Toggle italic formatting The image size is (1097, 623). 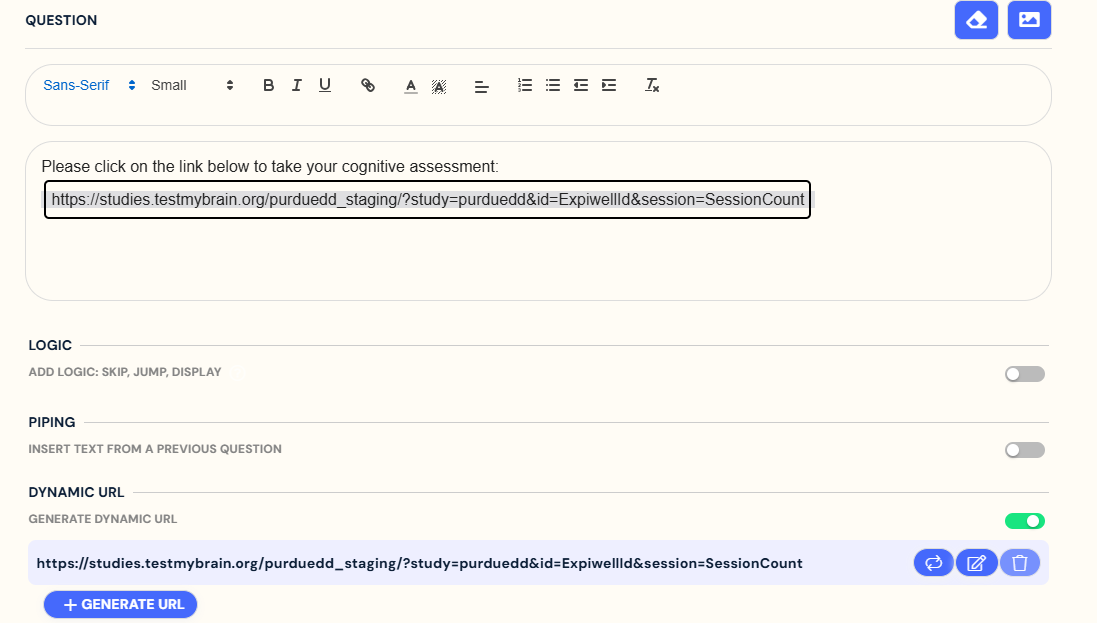tap(297, 85)
